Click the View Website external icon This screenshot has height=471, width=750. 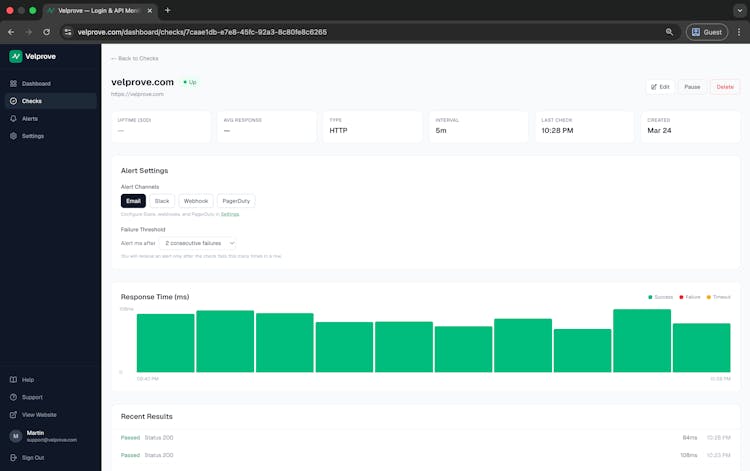[13, 414]
